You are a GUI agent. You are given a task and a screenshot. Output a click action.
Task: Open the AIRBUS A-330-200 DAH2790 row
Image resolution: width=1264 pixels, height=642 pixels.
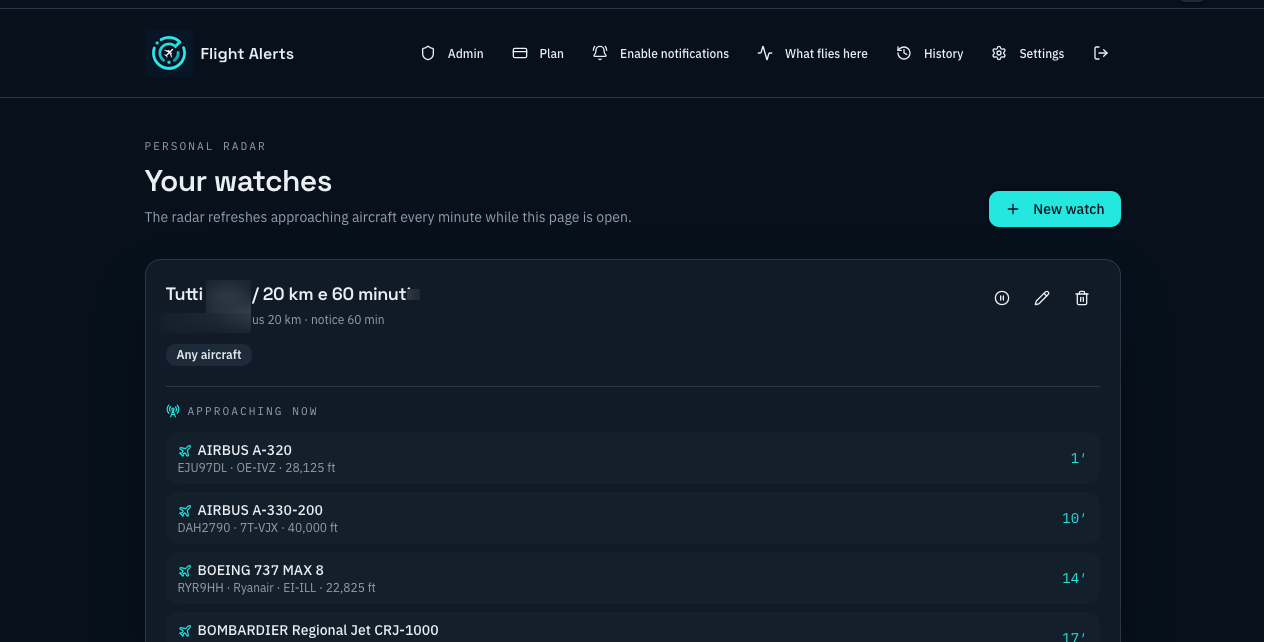point(632,518)
